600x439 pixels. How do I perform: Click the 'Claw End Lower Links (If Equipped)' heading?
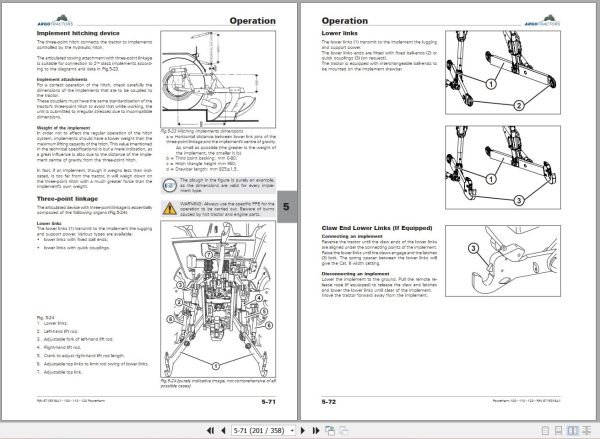[377, 228]
